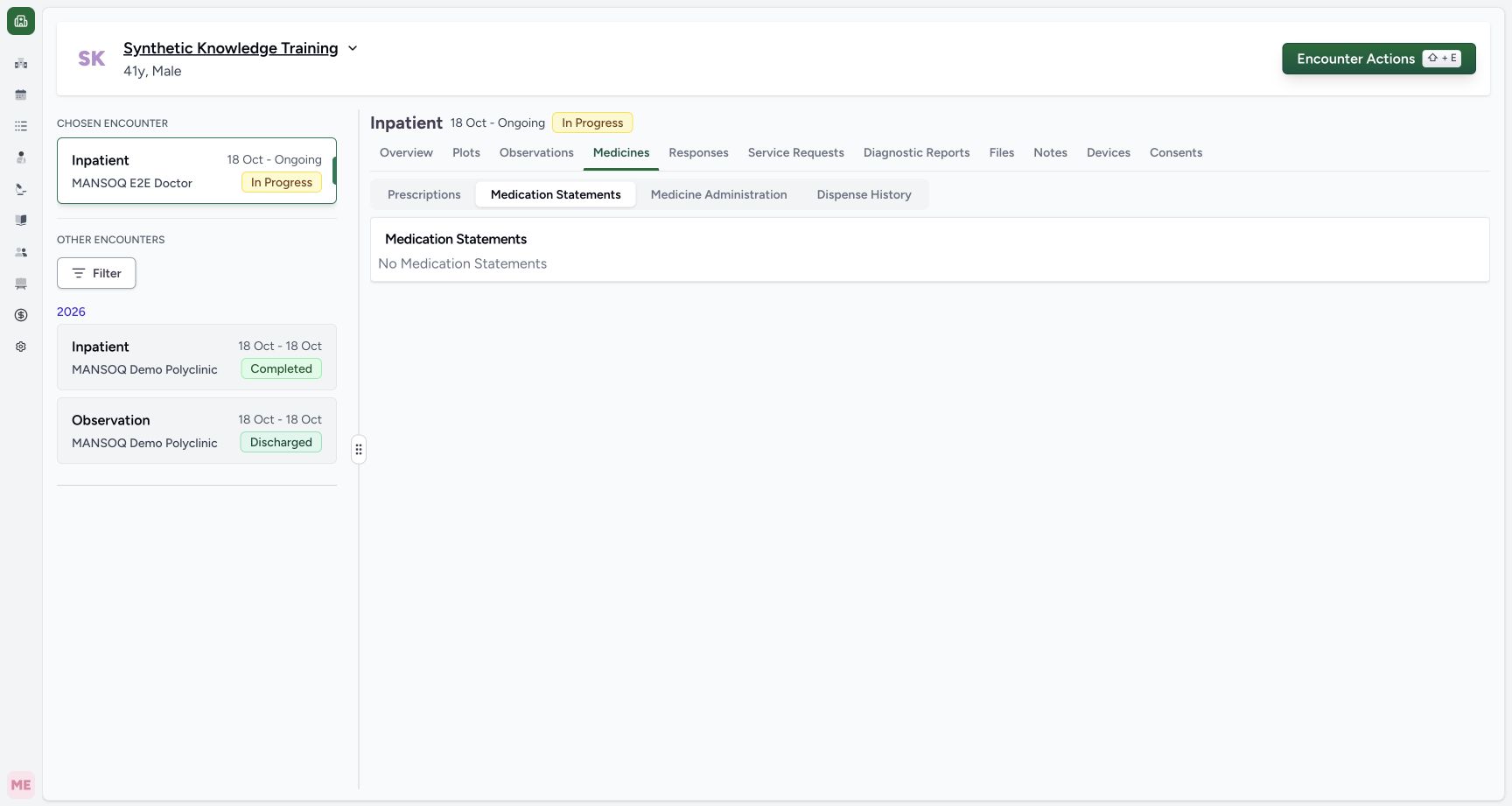
Task: Click the green hospital logo icon
Action: pyautogui.click(x=21, y=21)
